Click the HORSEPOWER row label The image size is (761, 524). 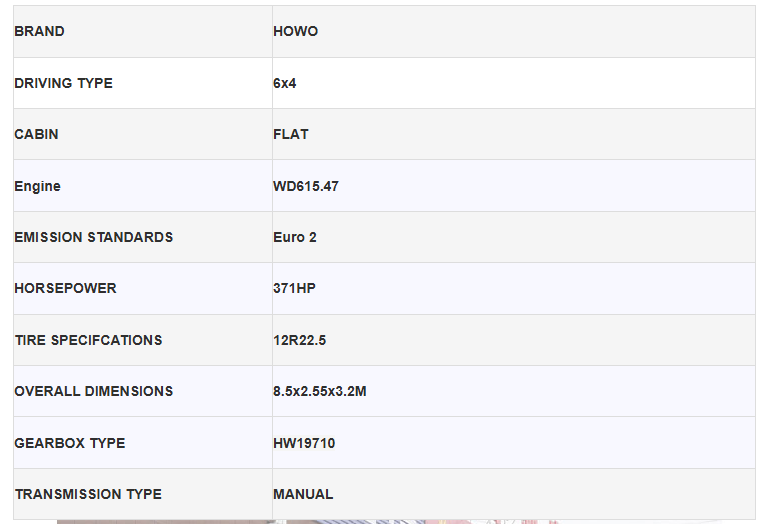[65, 288]
